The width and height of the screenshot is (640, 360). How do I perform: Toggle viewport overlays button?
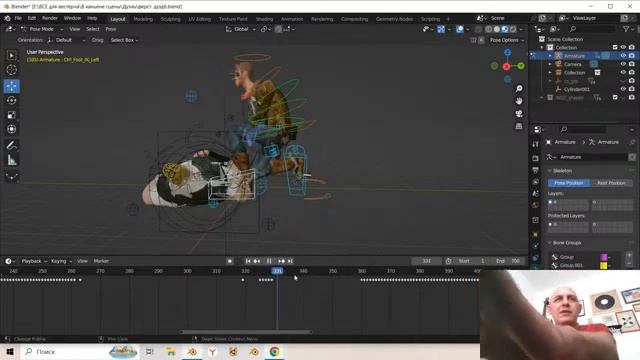tap(460, 29)
